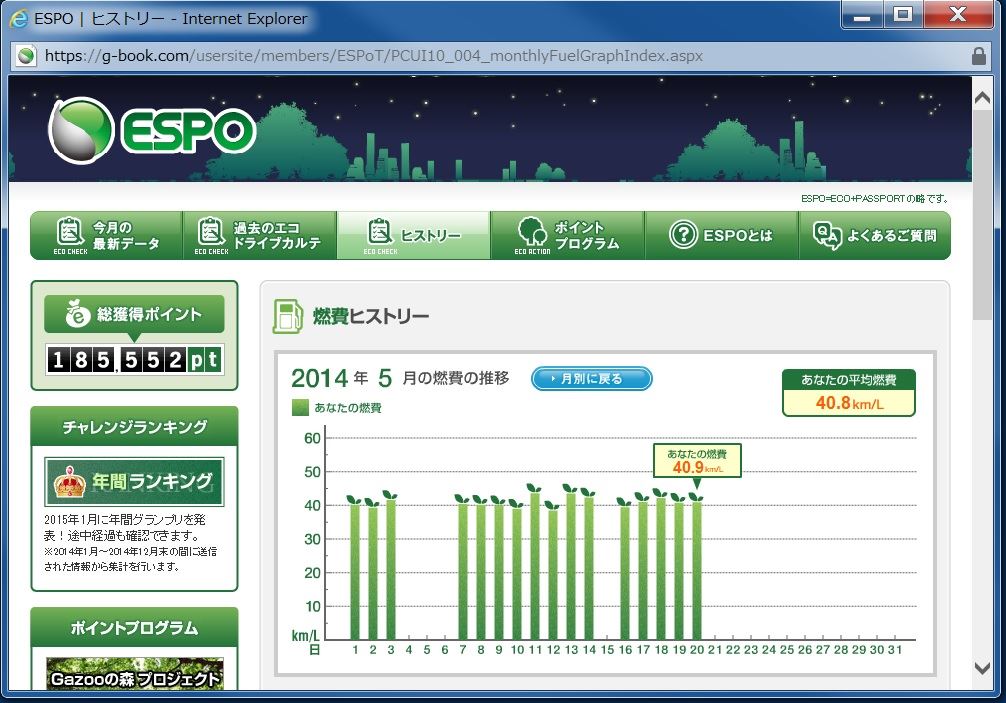Click the bar for day 12

click(553, 575)
